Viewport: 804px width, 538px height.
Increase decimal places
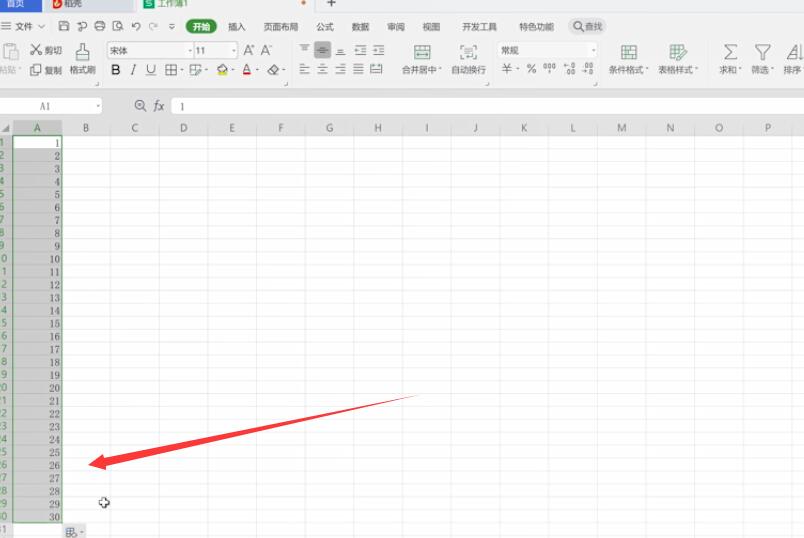tap(569, 68)
